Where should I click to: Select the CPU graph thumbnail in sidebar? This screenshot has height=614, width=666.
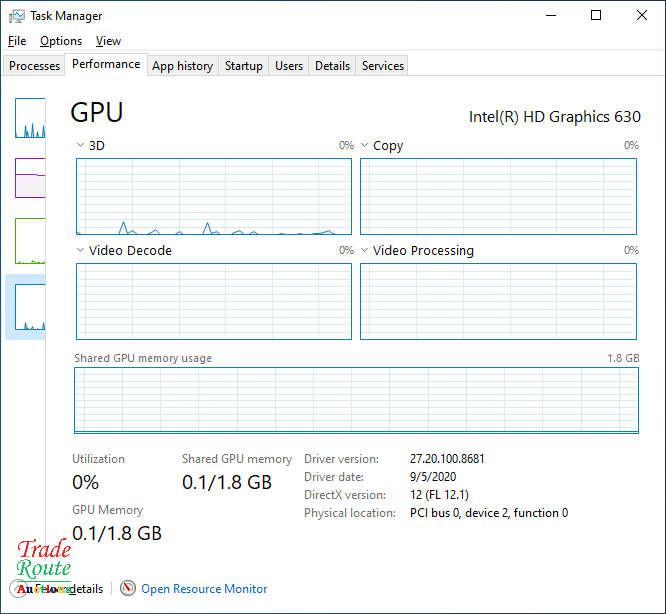(30, 118)
